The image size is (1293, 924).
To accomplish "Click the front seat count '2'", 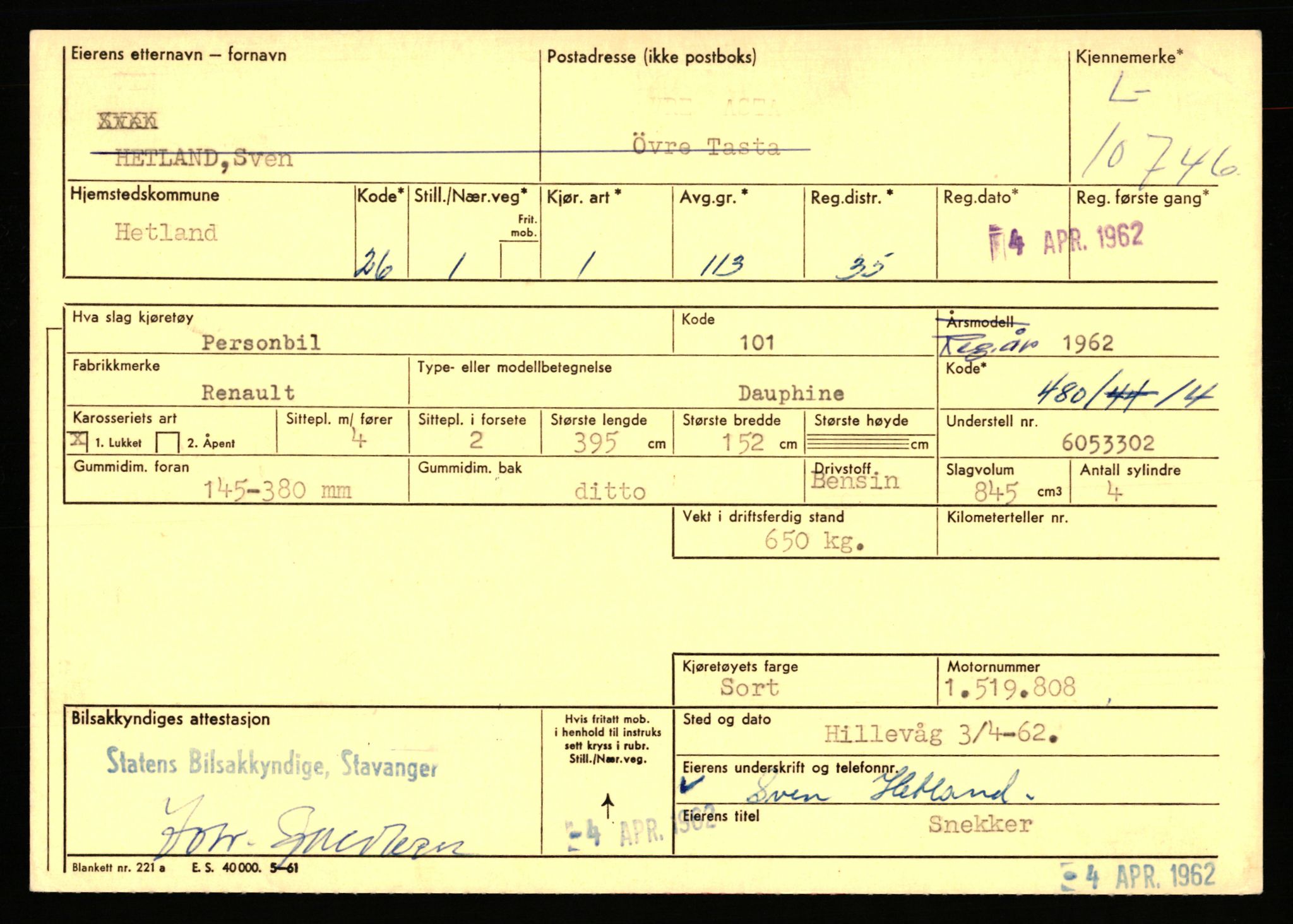I will tap(476, 441).
